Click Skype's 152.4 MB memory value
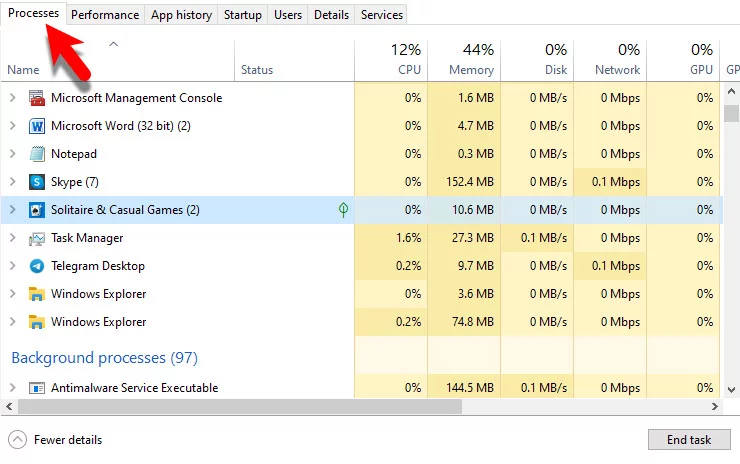This screenshot has height=464, width=740. tap(470, 182)
